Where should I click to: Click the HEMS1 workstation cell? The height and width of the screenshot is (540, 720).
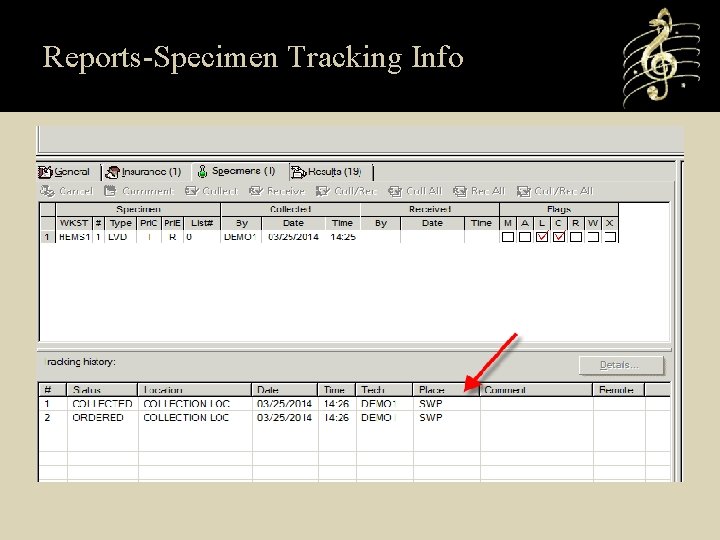tap(74, 237)
